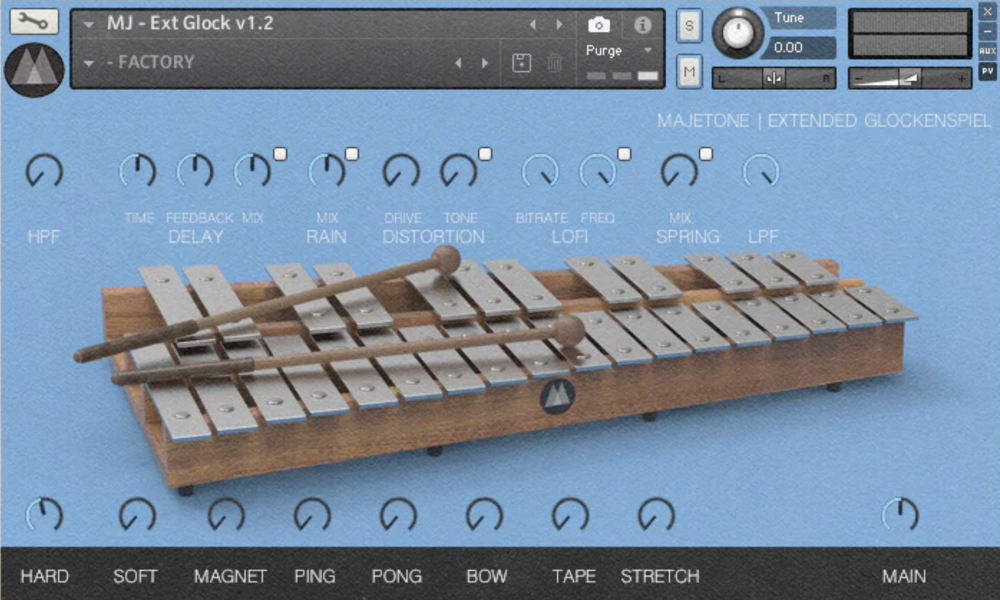Viewport: 1000px width, 600px height.
Task: Click the PING layer volume knob
Action: (x=312, y=515)
